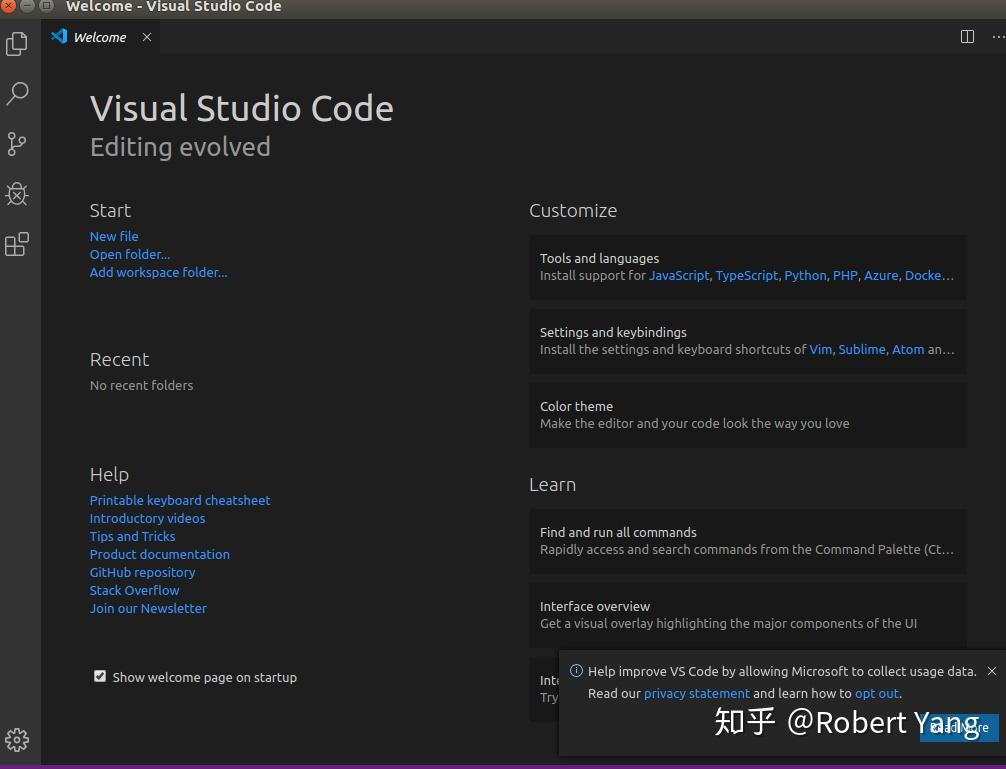
Task: Uncheck Show welcome page on startup
Action: click(x=100, y=676)
